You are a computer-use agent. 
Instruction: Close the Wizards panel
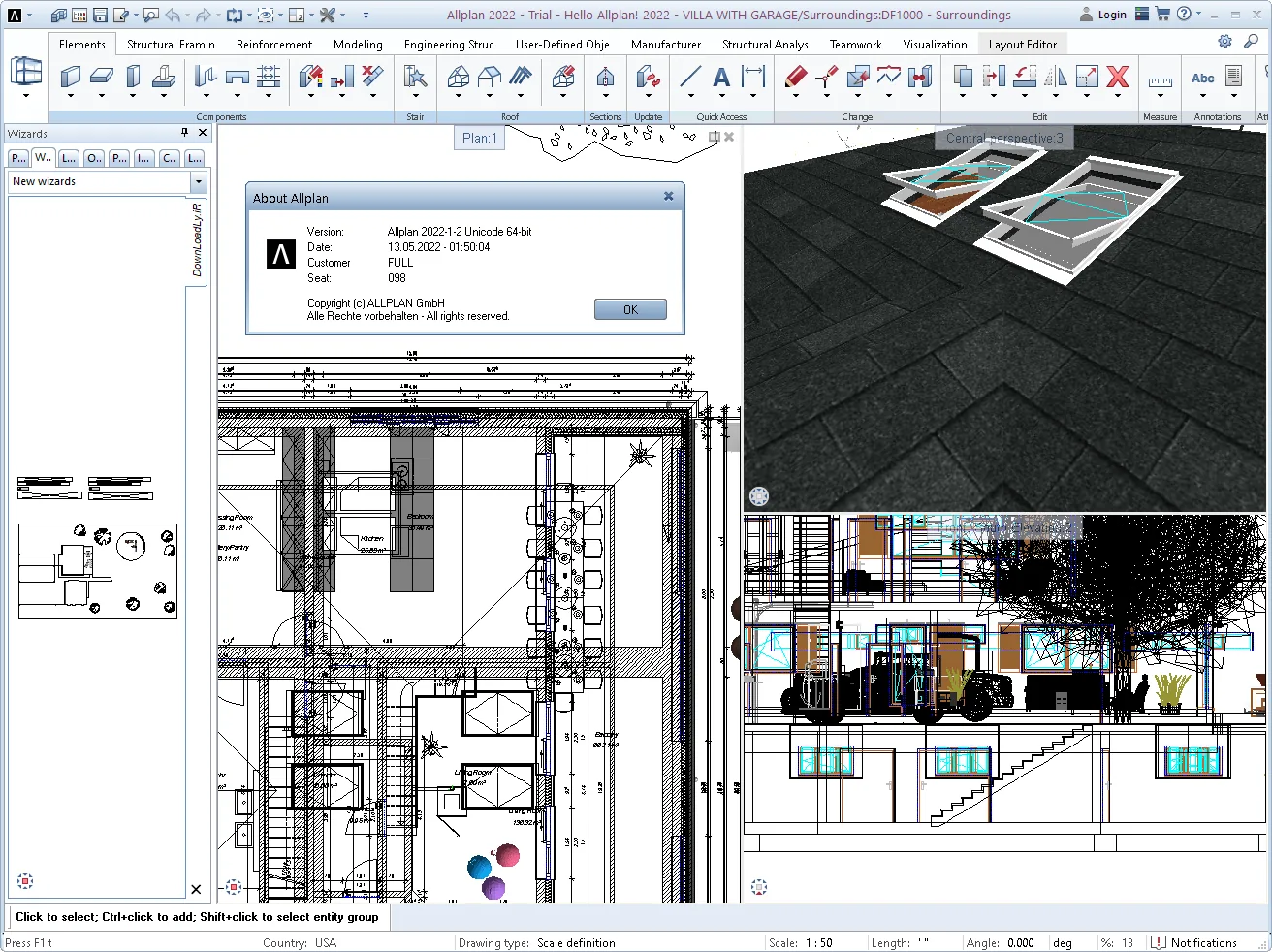click(202, 133)
